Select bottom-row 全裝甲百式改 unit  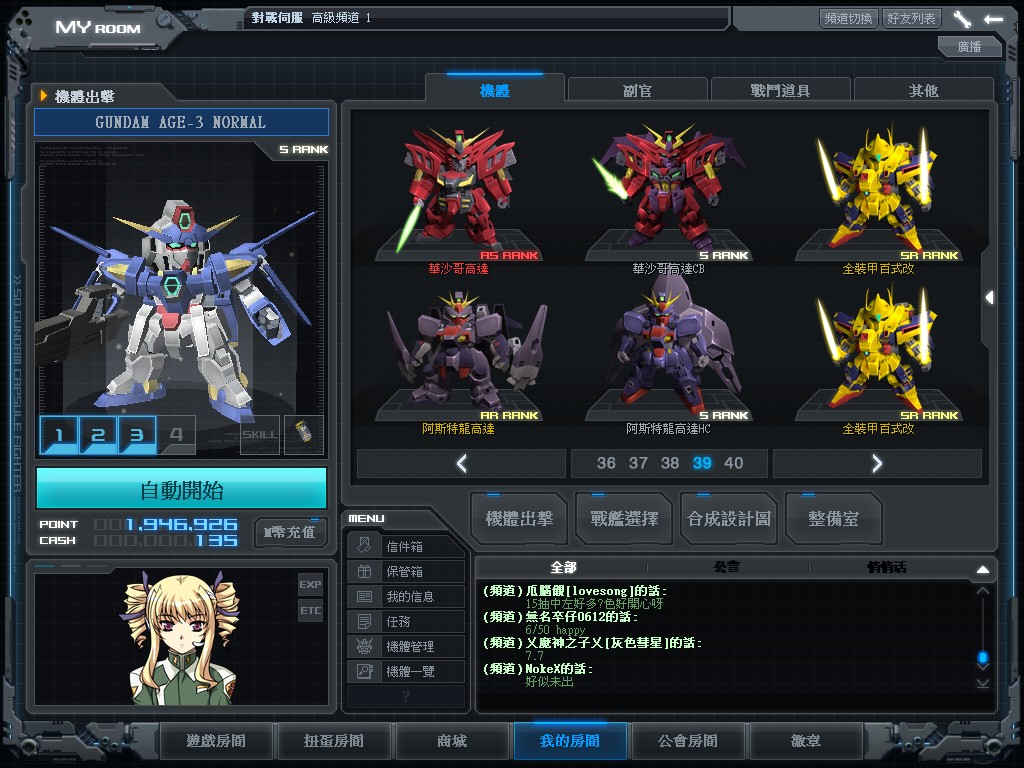[x=878, y=359]
